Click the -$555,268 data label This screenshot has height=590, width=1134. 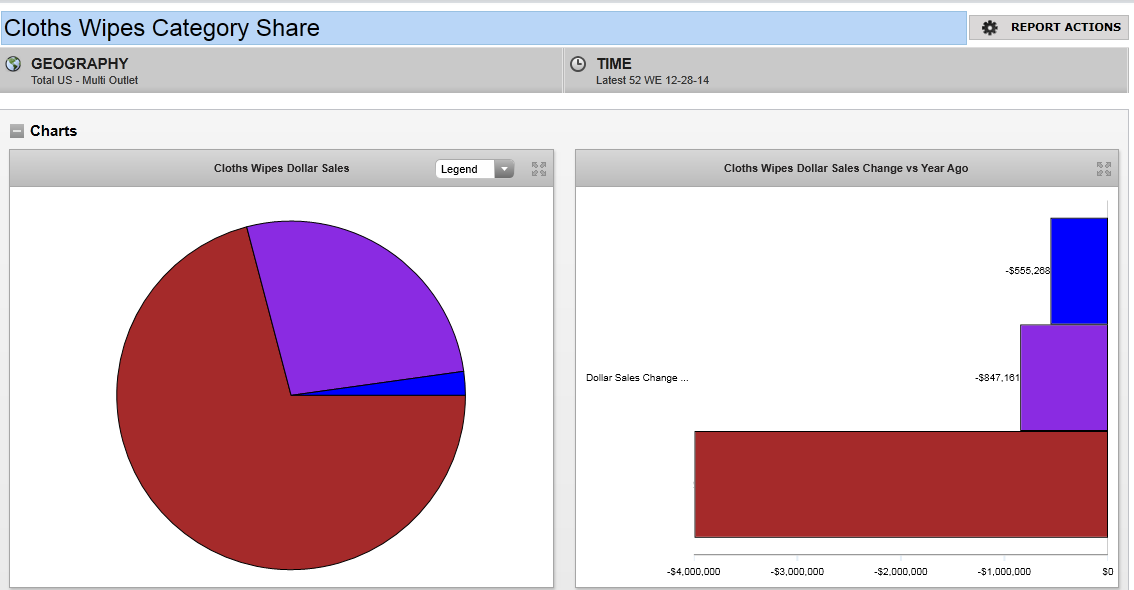pyautogui.click(x=1027, y=271)
